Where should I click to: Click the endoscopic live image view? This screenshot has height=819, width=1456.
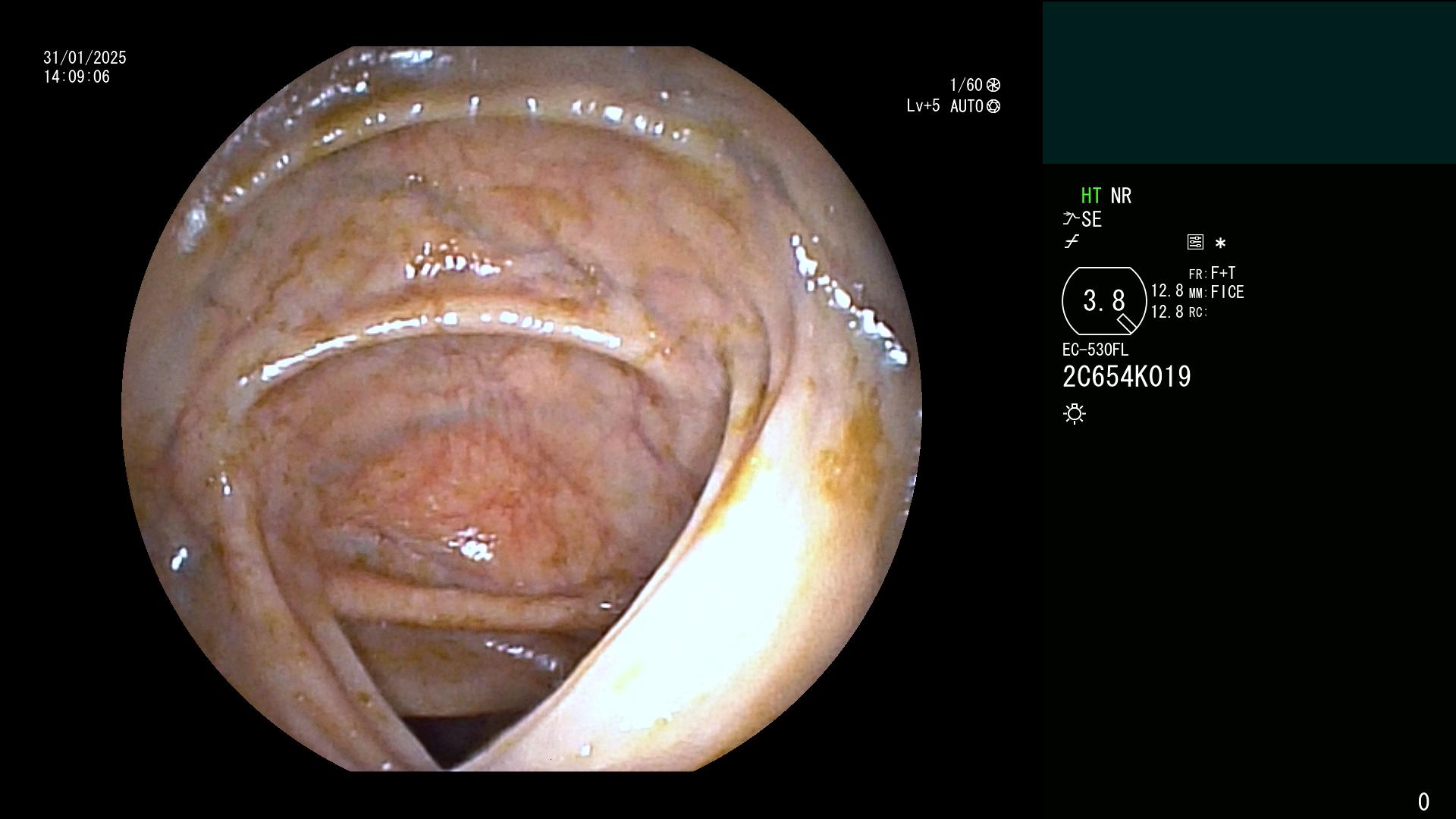522,409
